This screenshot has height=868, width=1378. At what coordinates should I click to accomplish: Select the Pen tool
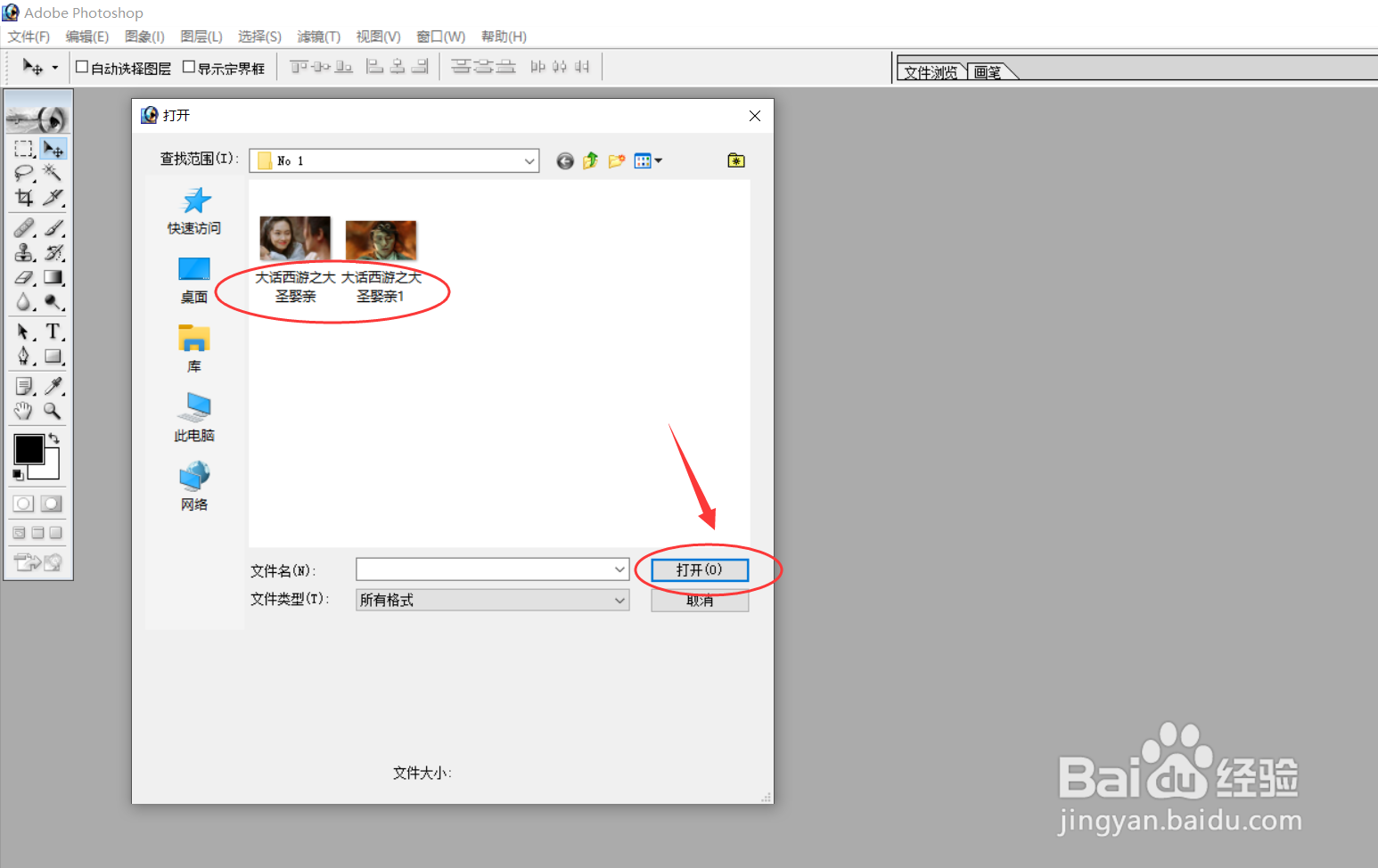pyautogui.click(x=24, y=356)
